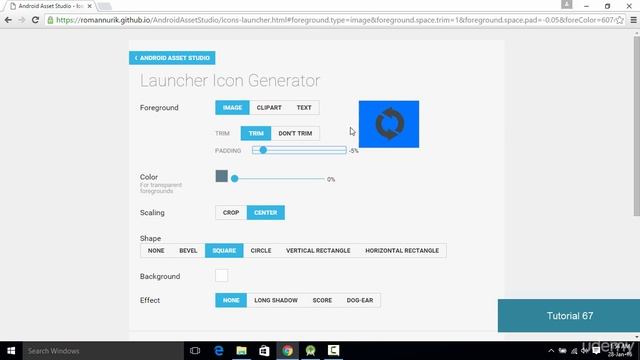This screenshot has width=640, height=360.
Task: Set scaling to CENTER
Action: tap(266, 213)
